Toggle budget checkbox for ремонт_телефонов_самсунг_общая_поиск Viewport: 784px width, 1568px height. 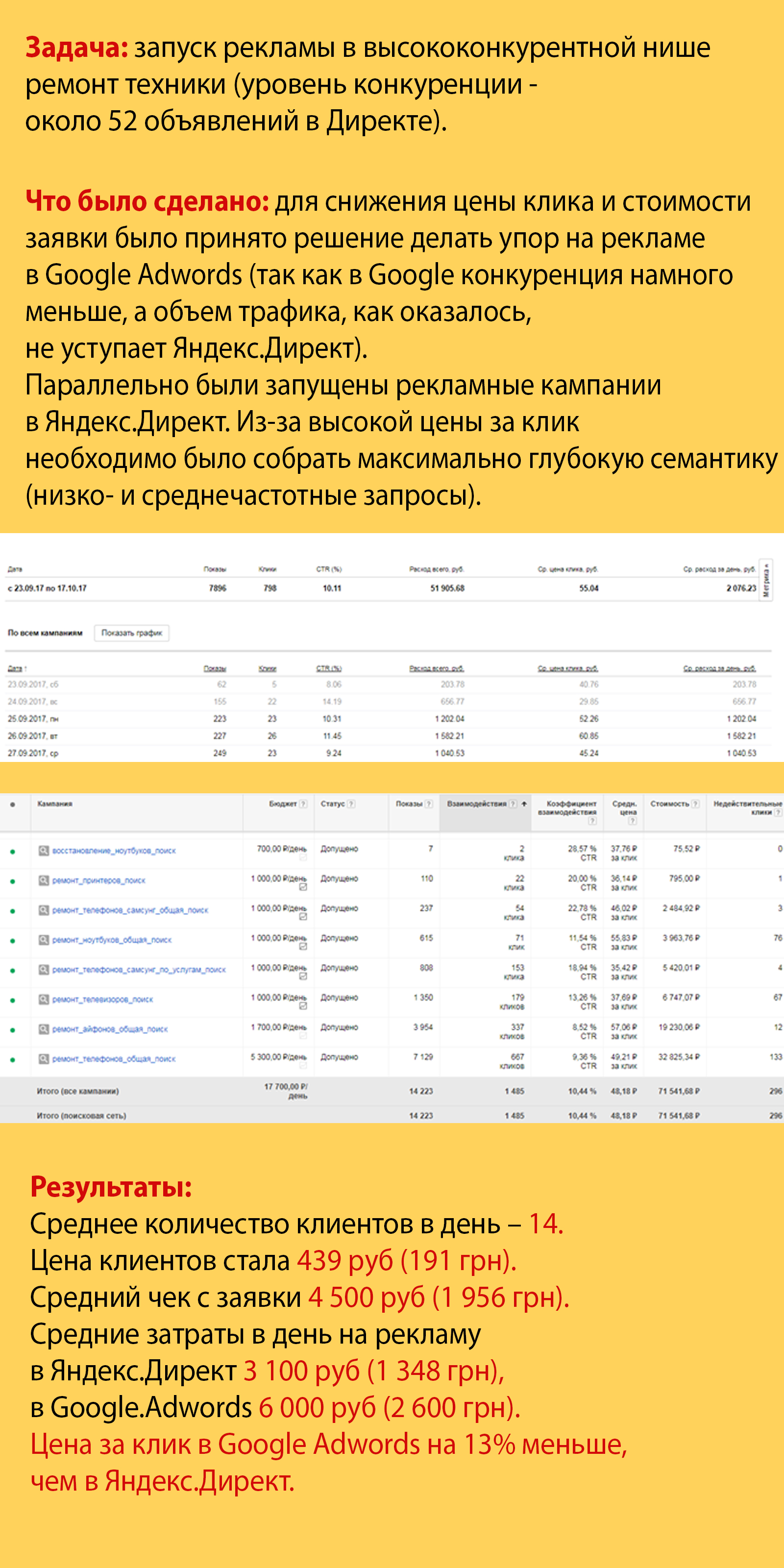click(303, 917)
